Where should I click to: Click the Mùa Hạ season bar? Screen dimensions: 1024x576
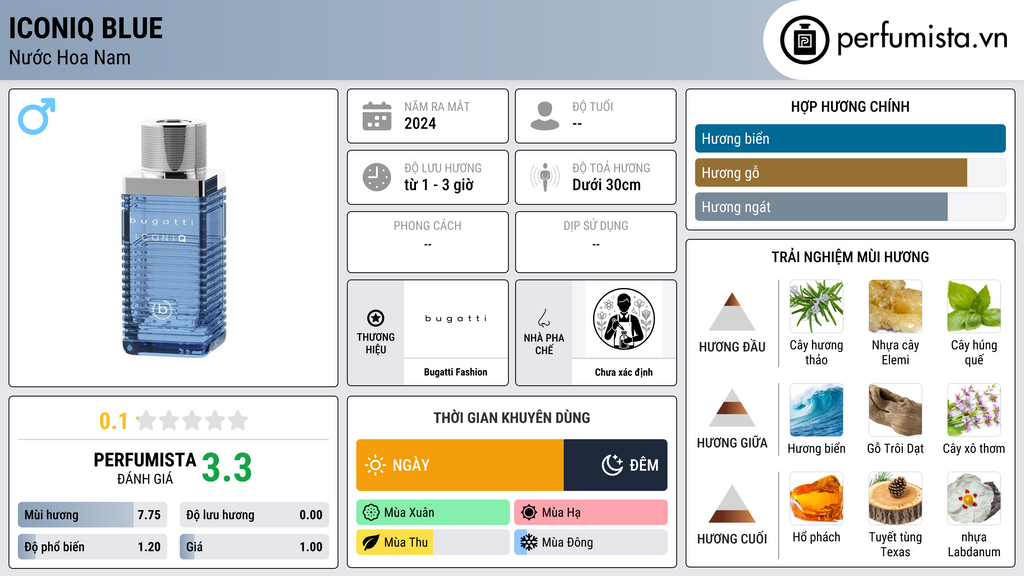(591, 513)
